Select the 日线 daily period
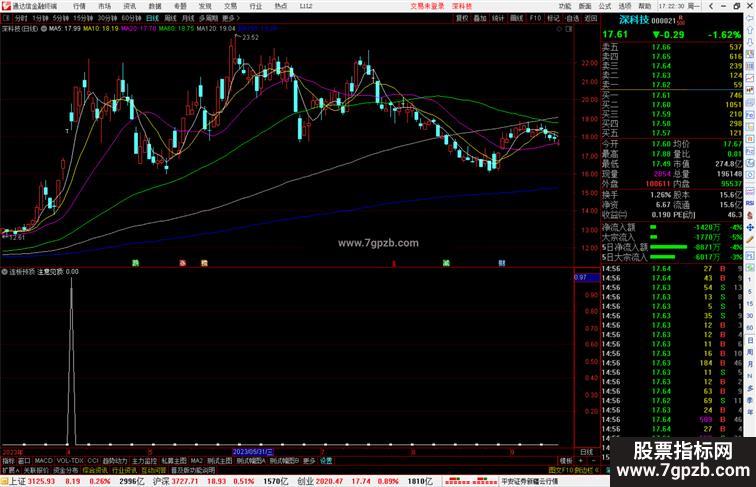 [x=152, y=18]
